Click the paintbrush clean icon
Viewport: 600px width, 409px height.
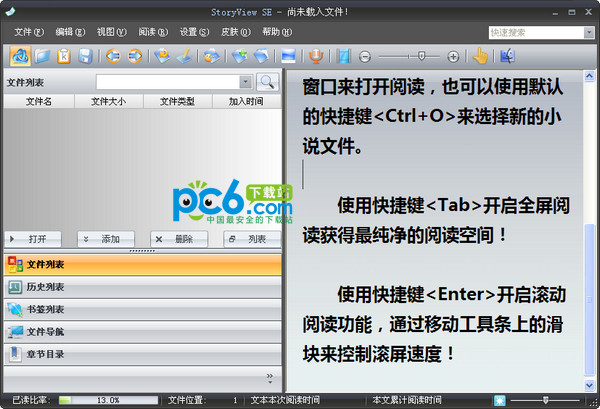(184, 56)
